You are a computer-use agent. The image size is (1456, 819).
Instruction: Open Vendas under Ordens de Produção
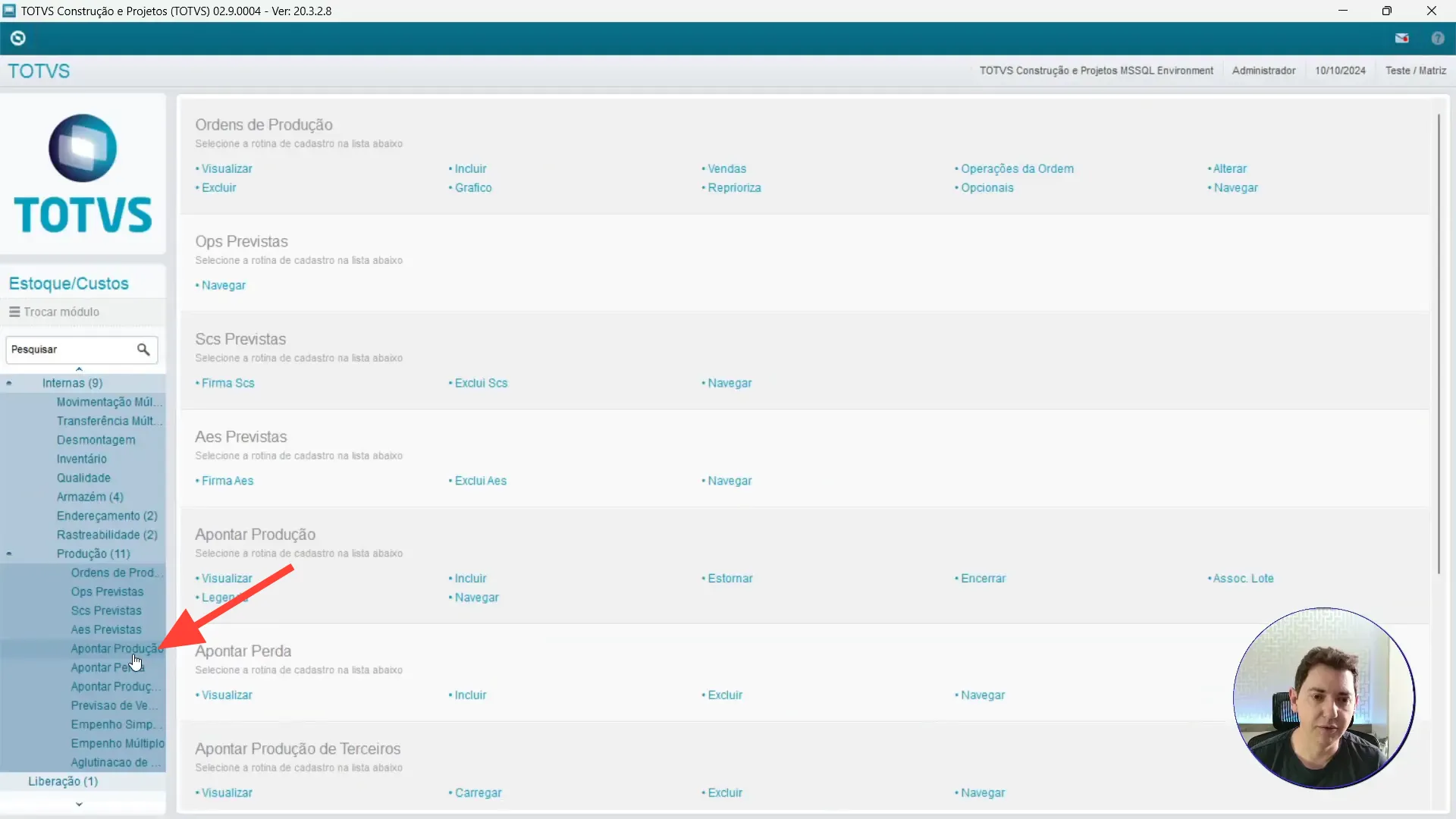coord(726,168)
